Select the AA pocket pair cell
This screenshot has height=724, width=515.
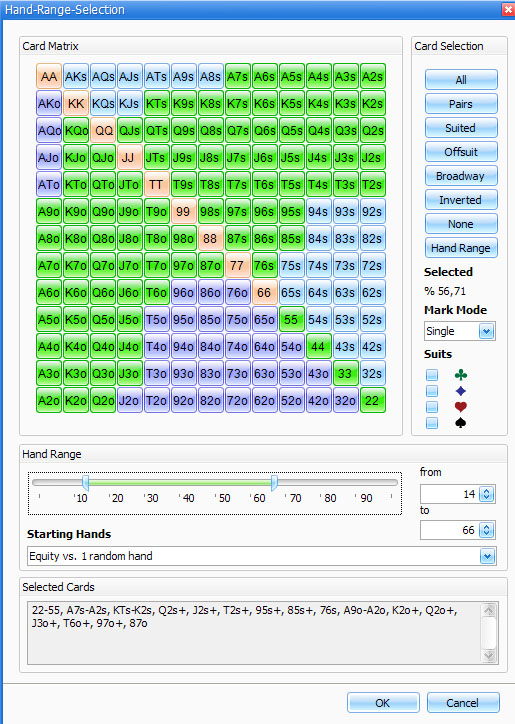[48, 76]
